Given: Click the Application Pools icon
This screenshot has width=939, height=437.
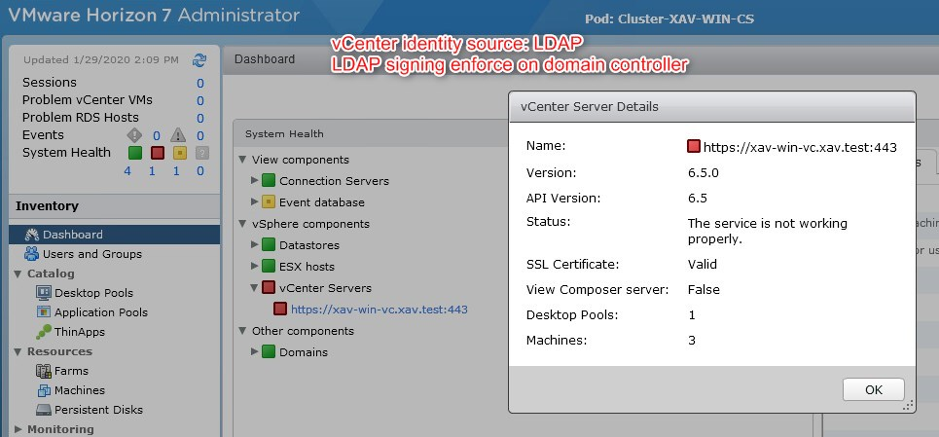Looking at the screenshot, I should click(44, 312).
